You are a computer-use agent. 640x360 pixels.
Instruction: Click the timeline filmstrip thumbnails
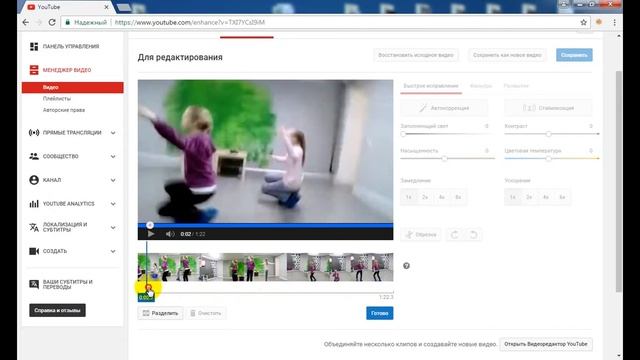click(265, 267)
